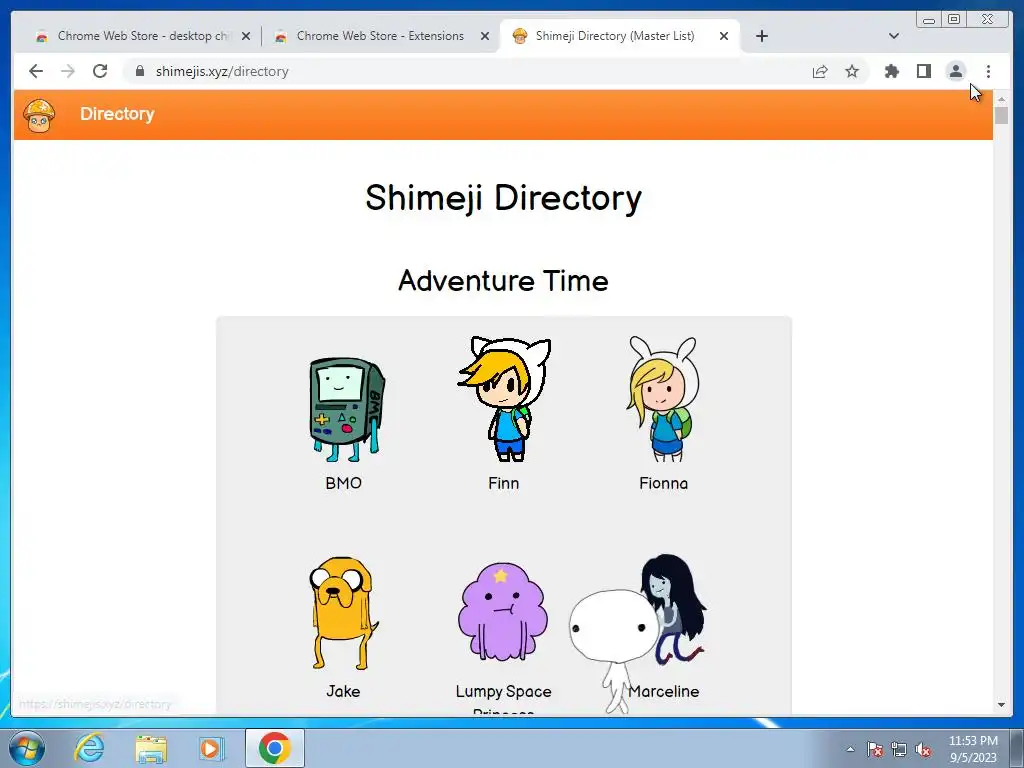This screenshot has width=1024, height=768.
Task: Close the Chrome Web Store desktop tab
Action: 246,36
